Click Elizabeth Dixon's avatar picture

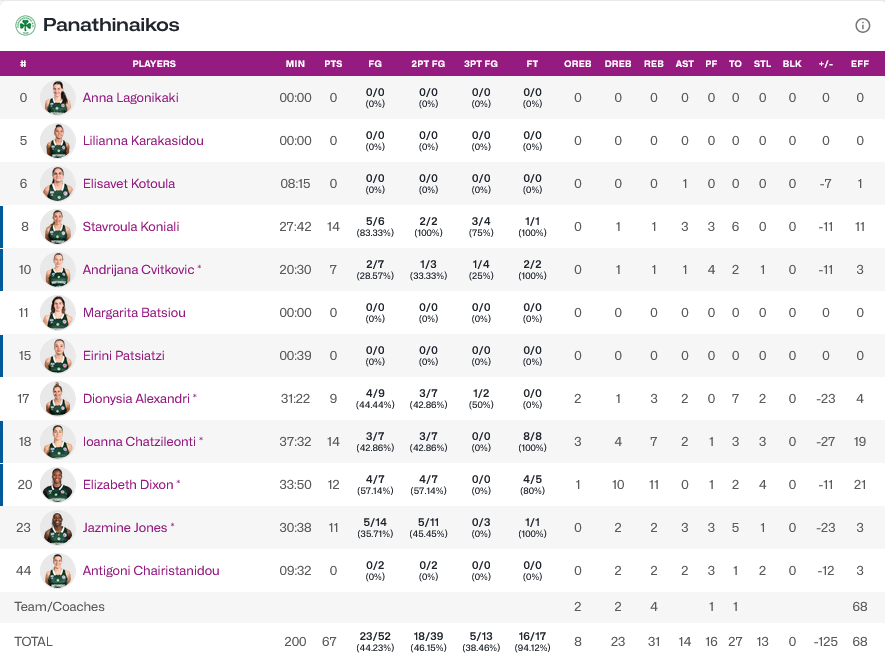coord(58,485)
